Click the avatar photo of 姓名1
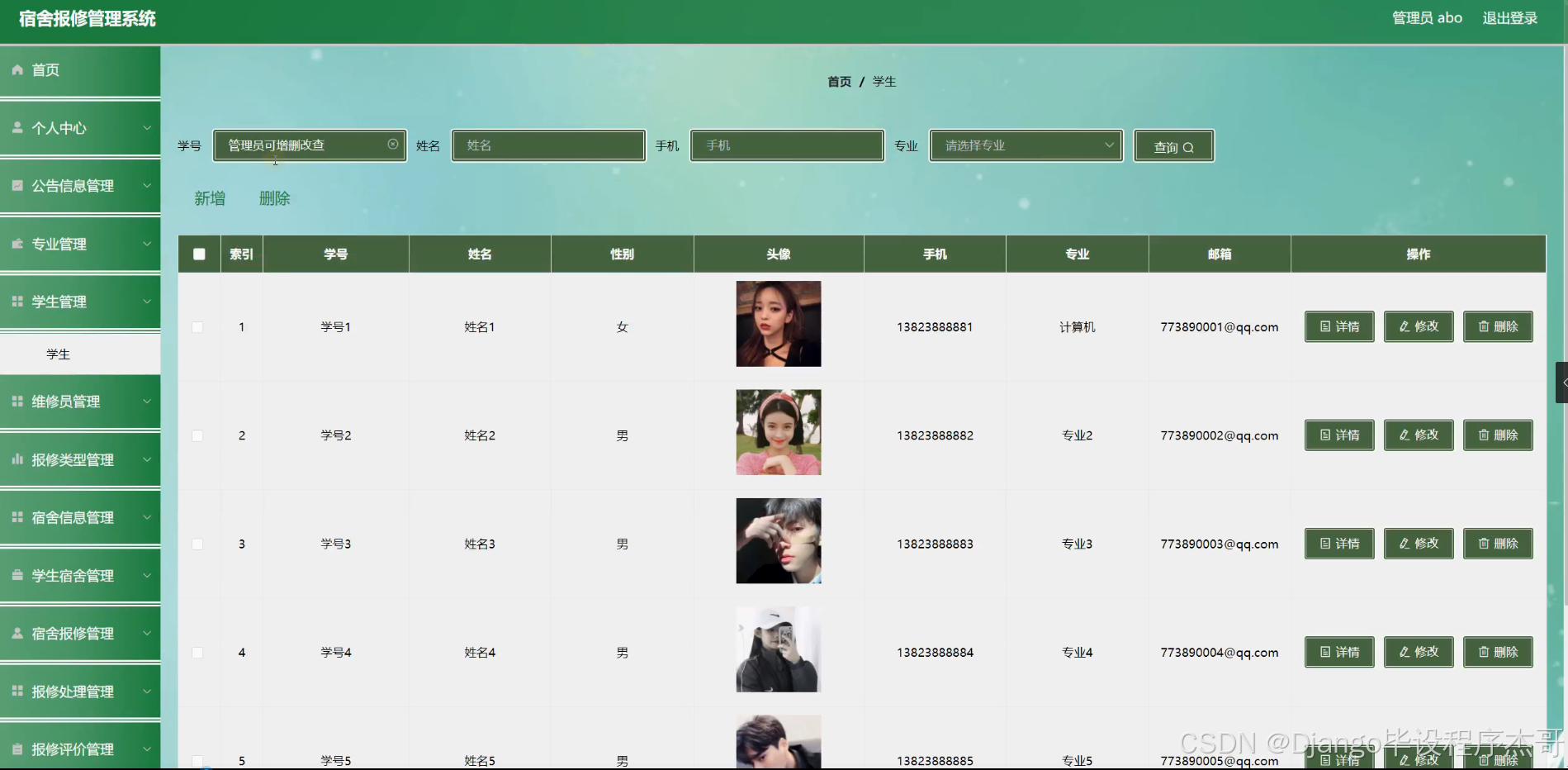This screenshot has height=770, width=1568. pos(779,324)
